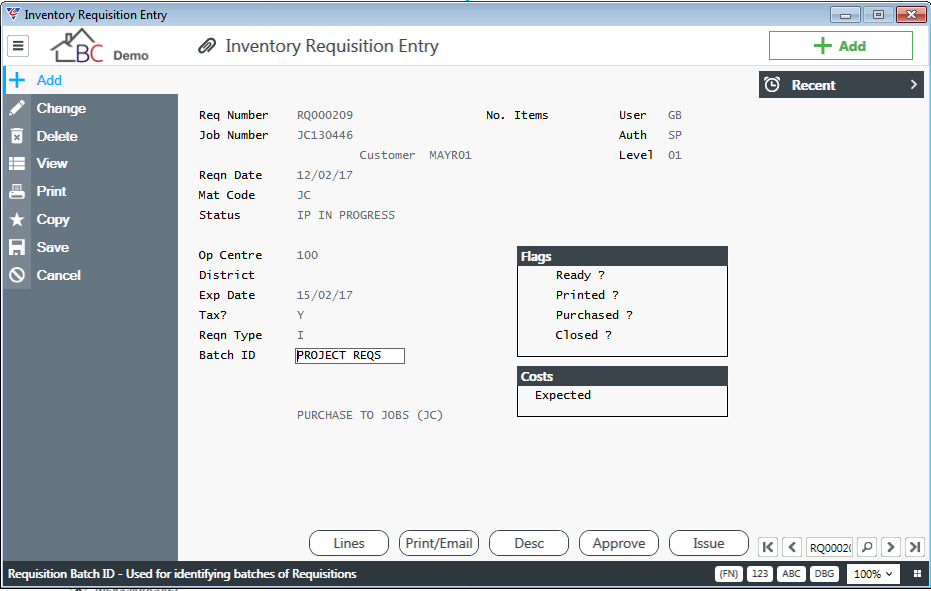931x591 pixels.
Task: Go to last record arrow
Action: click(915, 547)
